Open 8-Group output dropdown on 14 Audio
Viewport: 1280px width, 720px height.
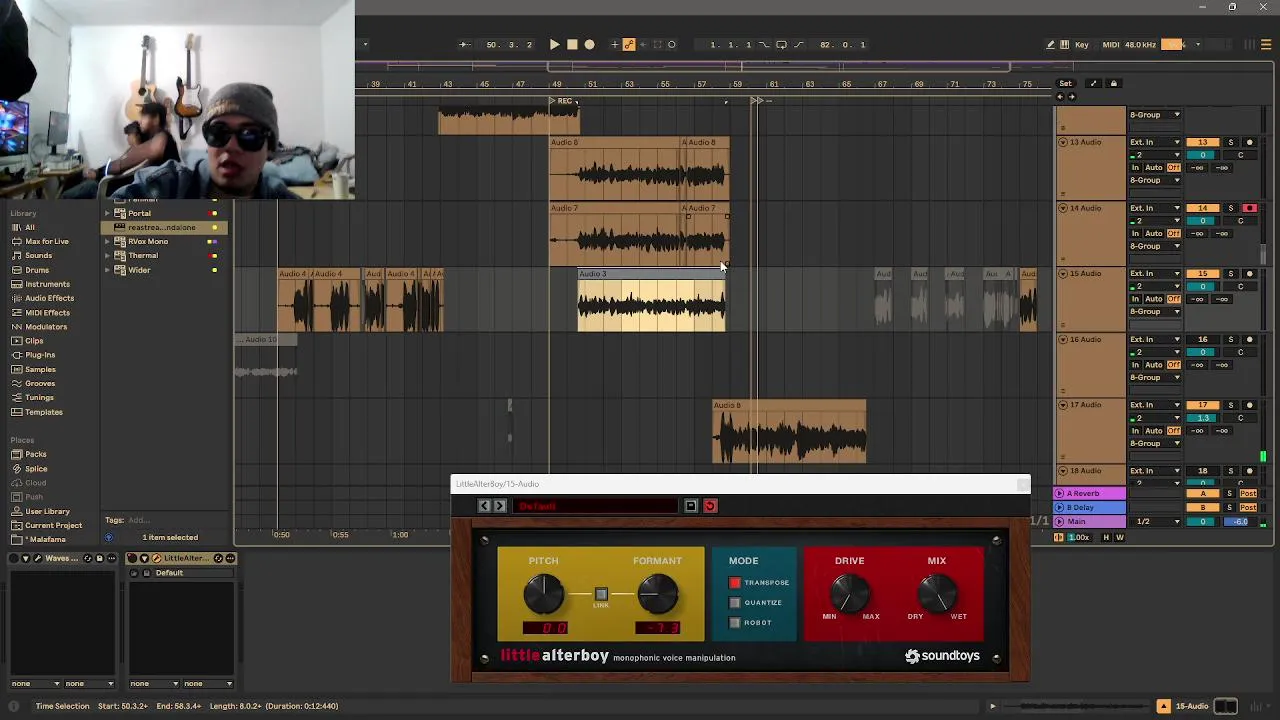pyautogui.click(x=1155, y=246)
